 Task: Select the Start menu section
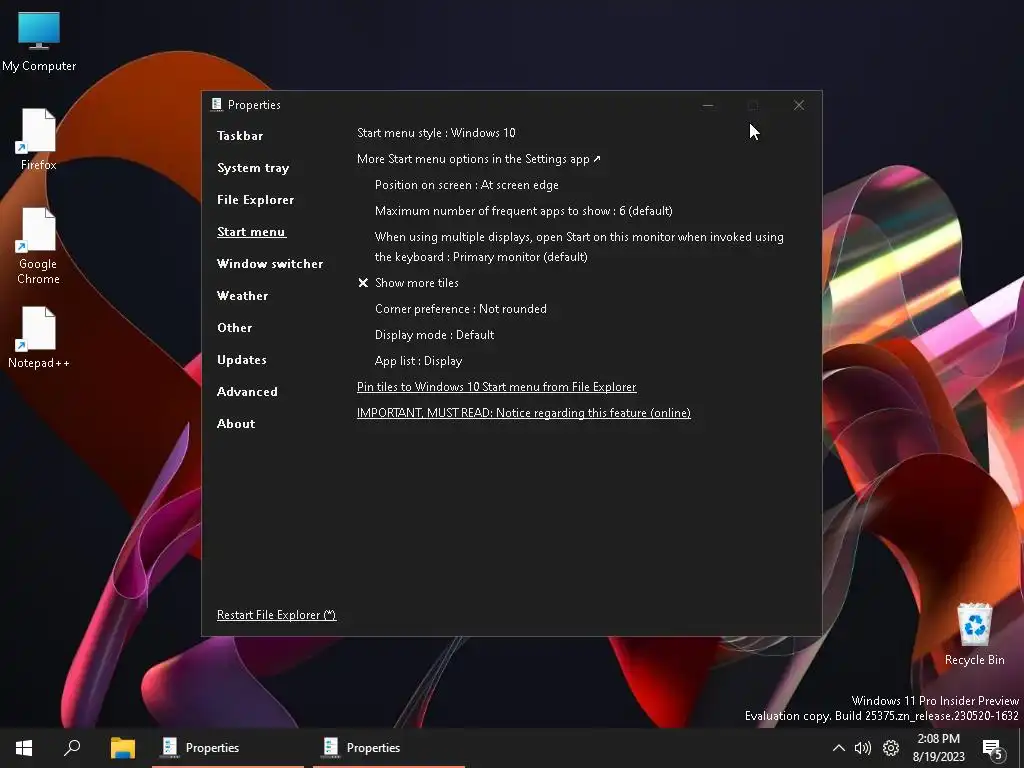click(x=251, y=232)
